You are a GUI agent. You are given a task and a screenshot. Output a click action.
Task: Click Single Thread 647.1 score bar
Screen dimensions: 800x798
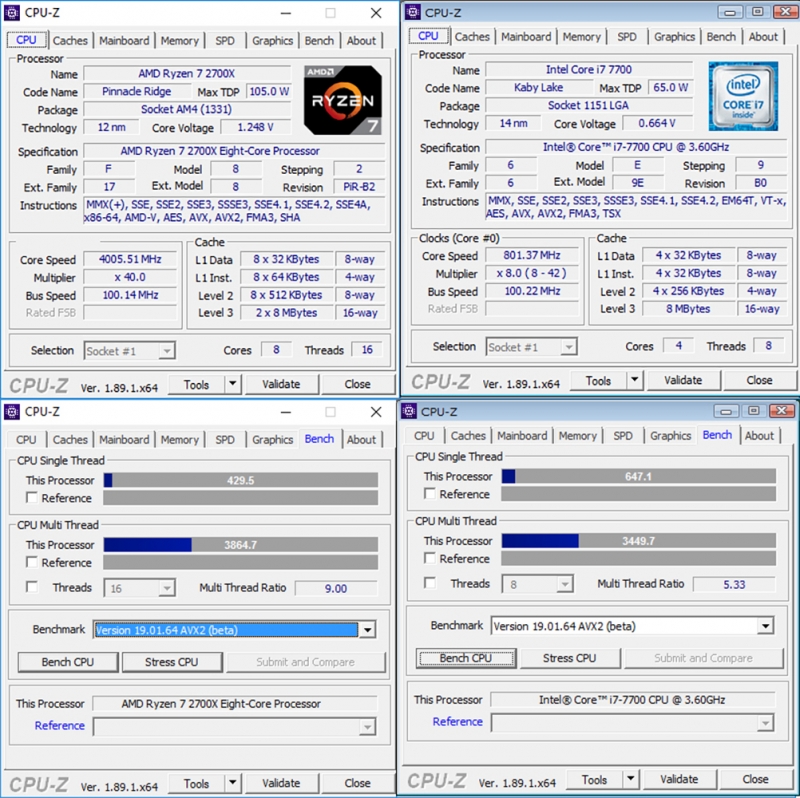pos(639,476)
